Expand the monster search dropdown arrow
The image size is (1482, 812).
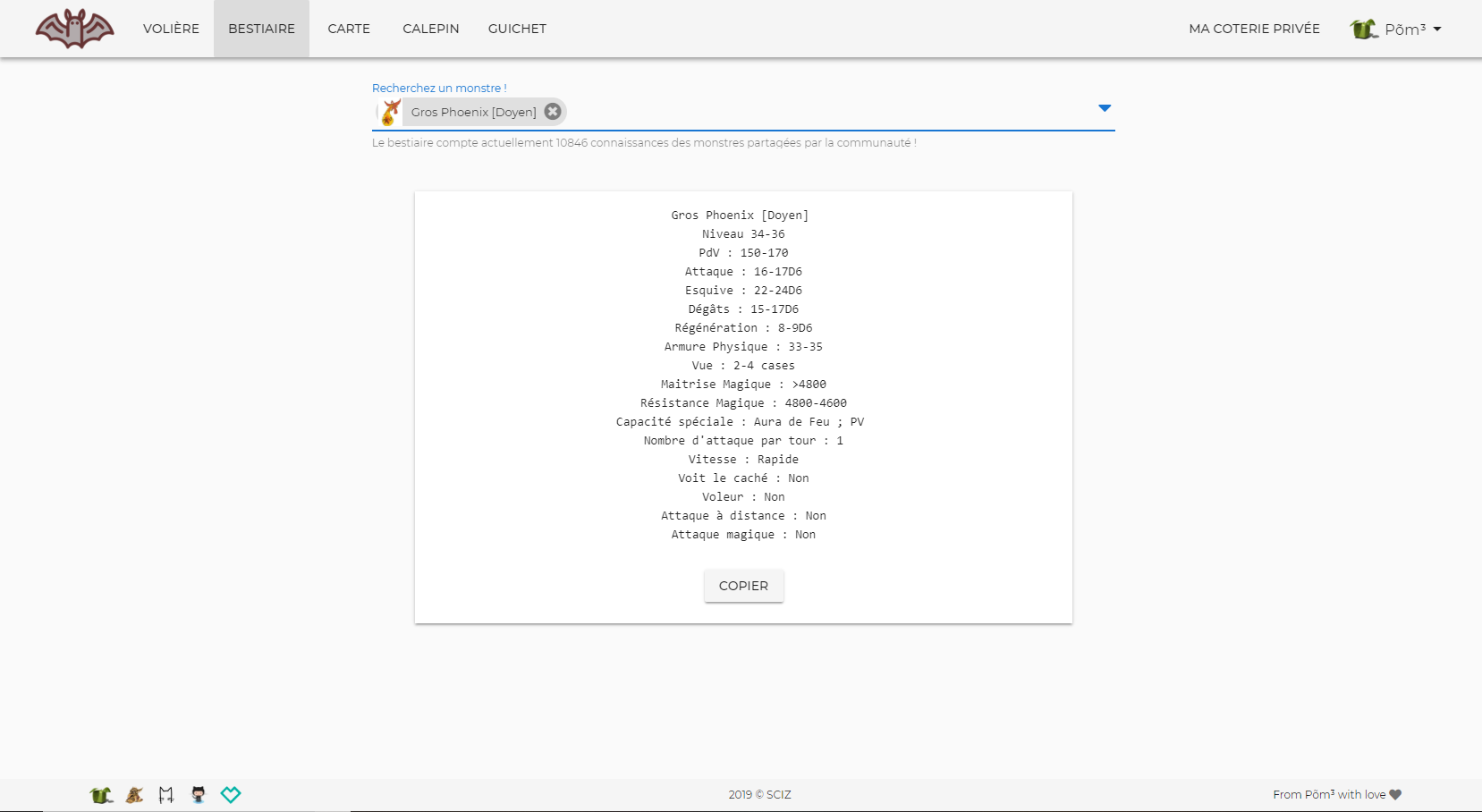1104,108
